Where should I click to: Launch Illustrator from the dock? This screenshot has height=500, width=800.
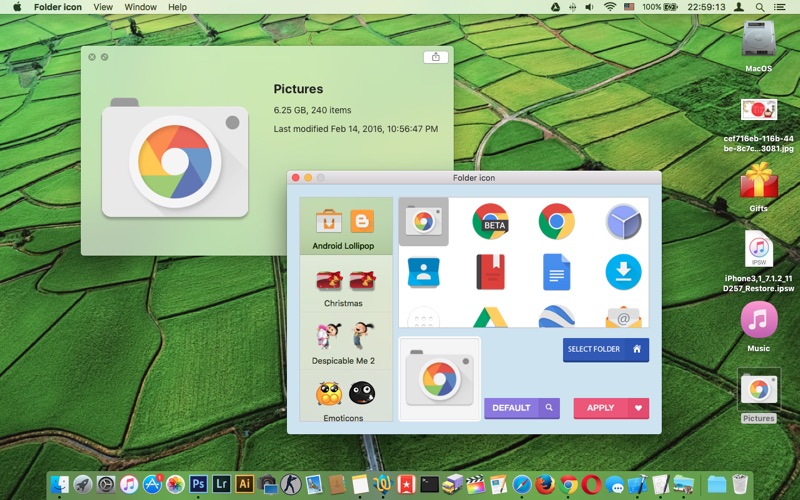coord(244,484)
